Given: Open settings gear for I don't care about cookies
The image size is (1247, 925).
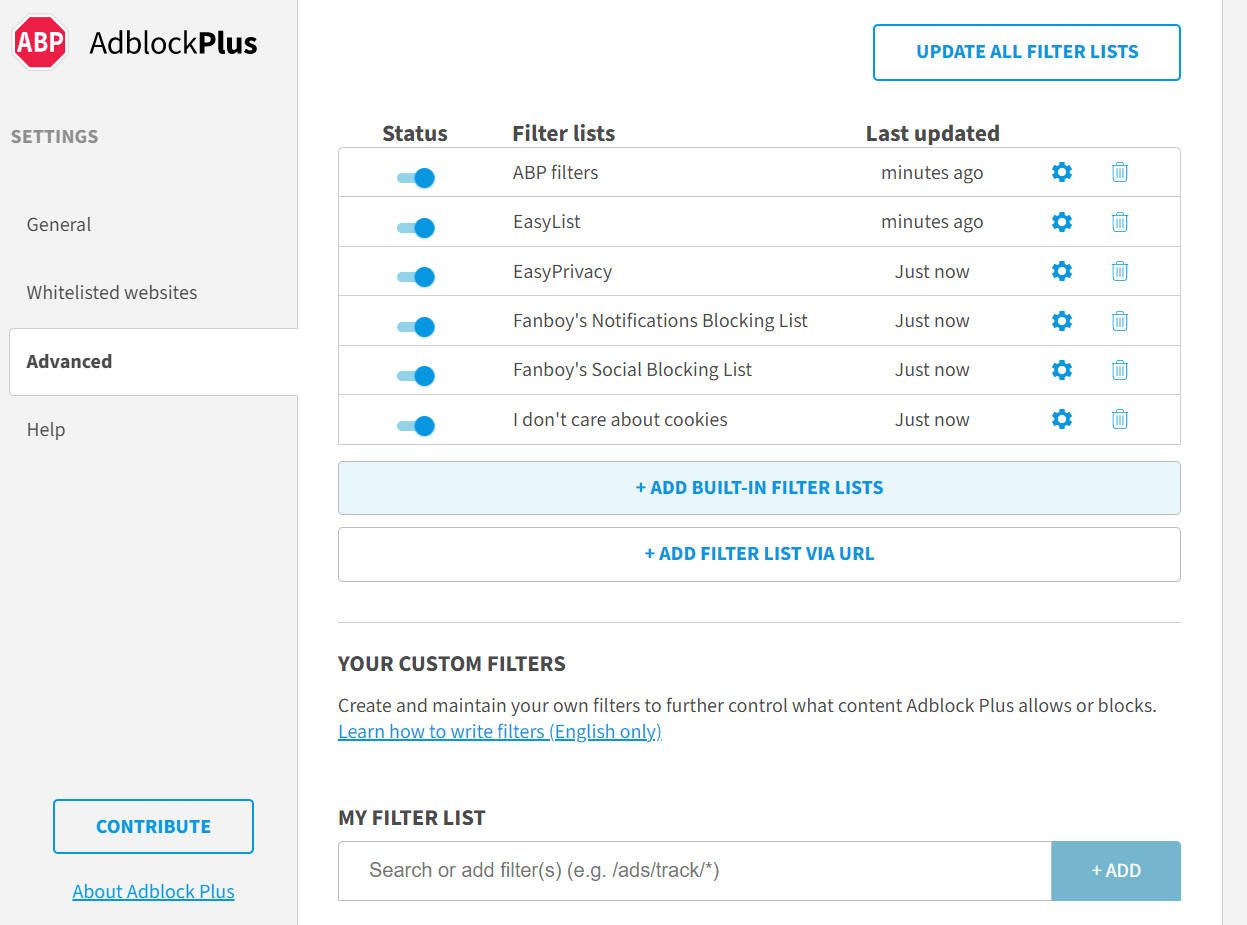Looking at the screenshot, I should coord(1061,419).
